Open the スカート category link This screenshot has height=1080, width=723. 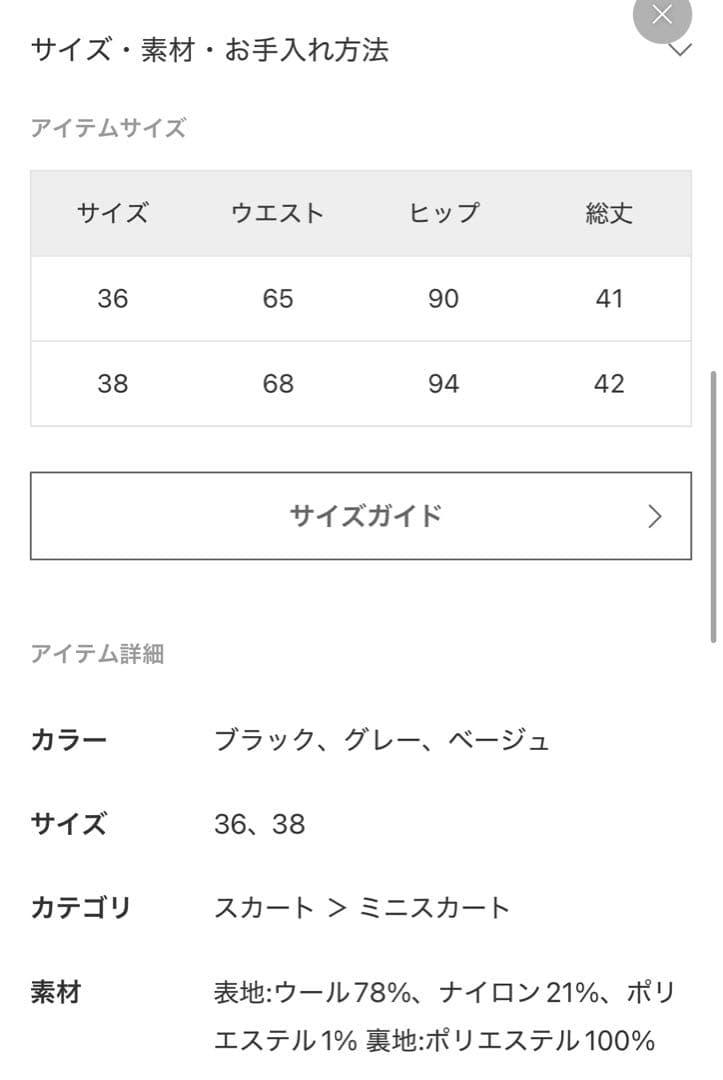pos(266,908)
